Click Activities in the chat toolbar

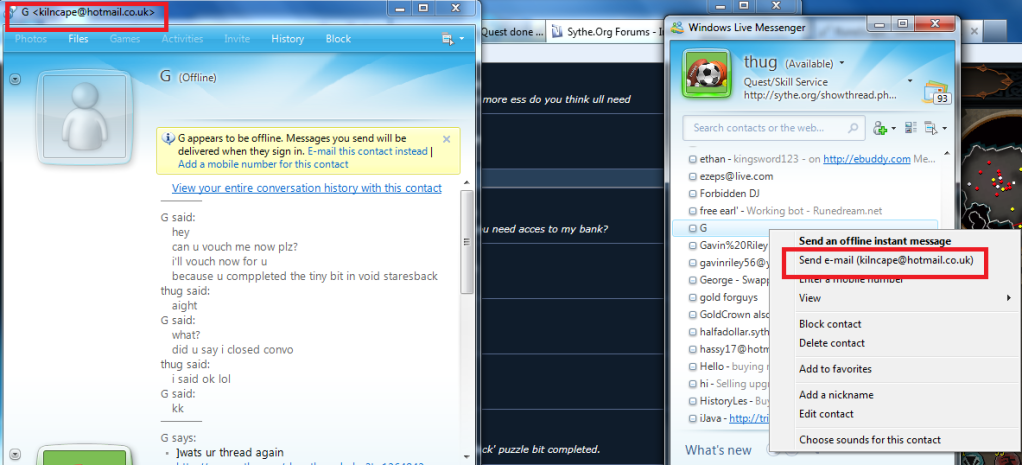click(182, 39)
